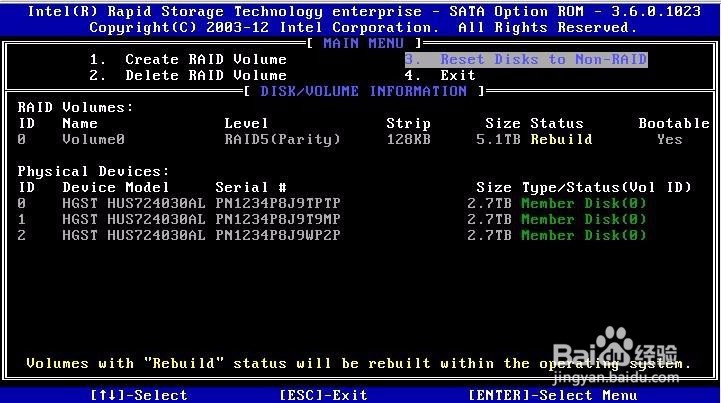The height and width of the screenshot is (403, 721).
Task: Click Volume0 name in RAID volumes
Action: [93, 139]
